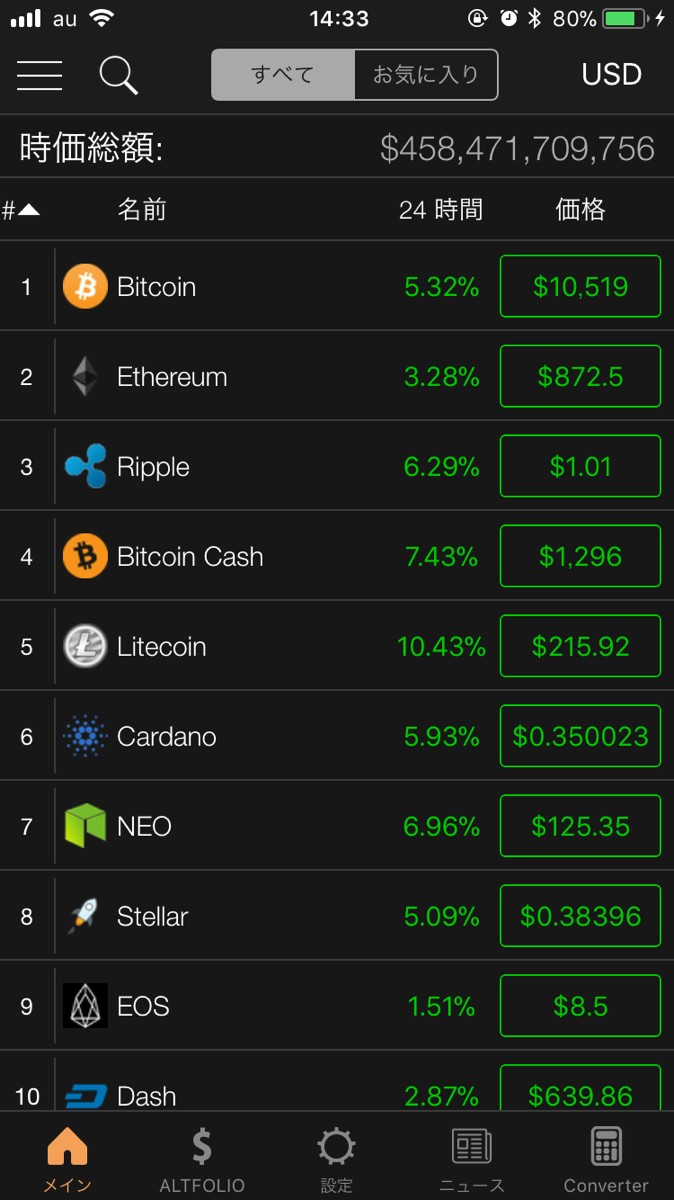674x1200 pixels.
Task: Switch to the お気に入り segment
Action: pos(426,75)
